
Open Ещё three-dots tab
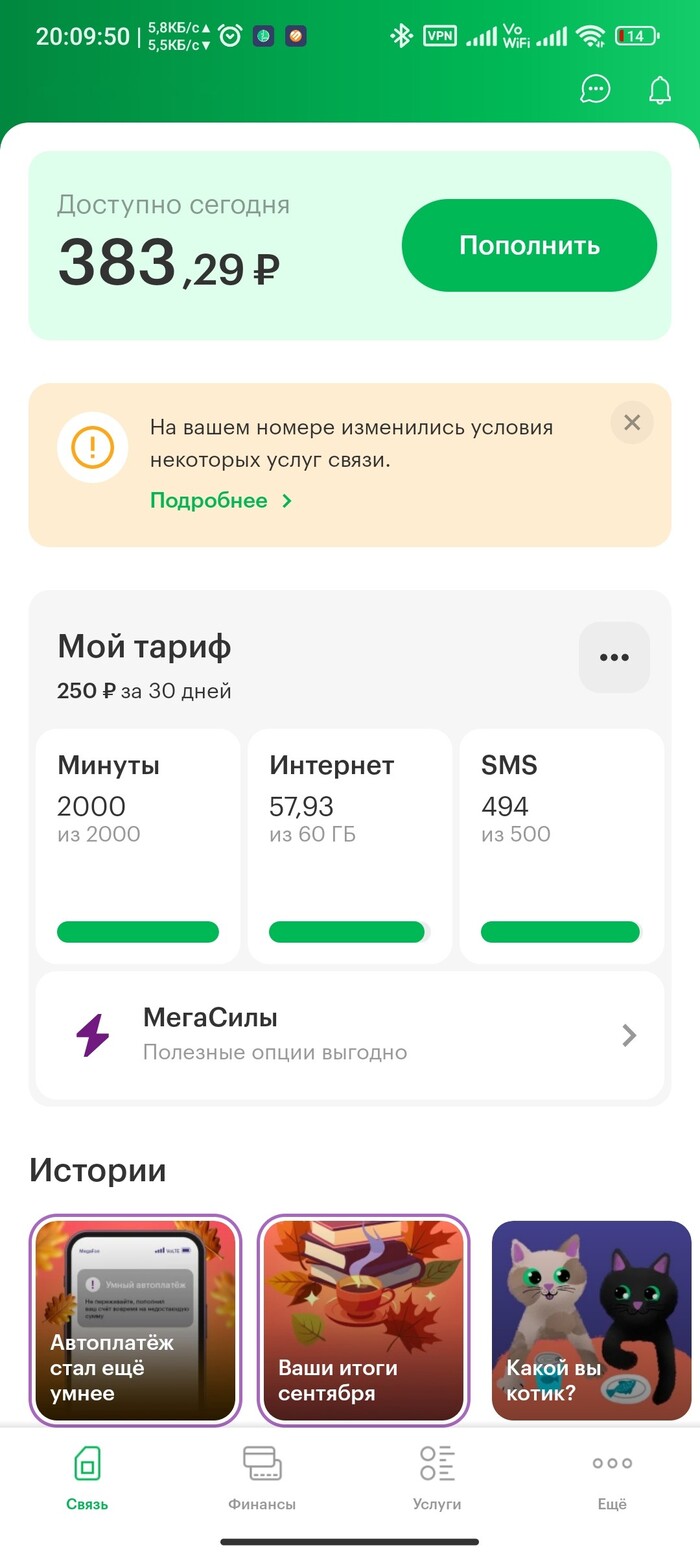coord(612,1478)
